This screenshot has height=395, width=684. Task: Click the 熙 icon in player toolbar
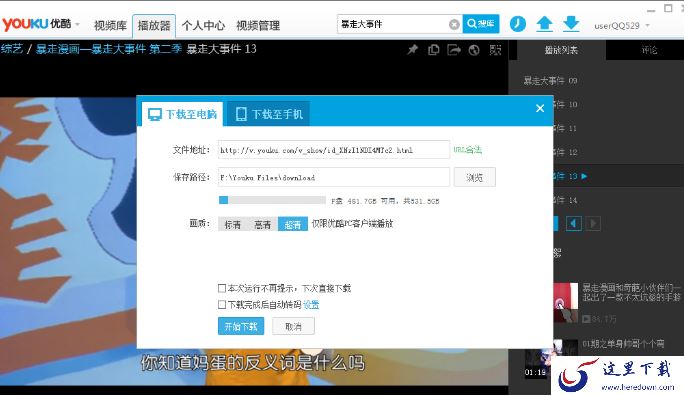point(495,50)
